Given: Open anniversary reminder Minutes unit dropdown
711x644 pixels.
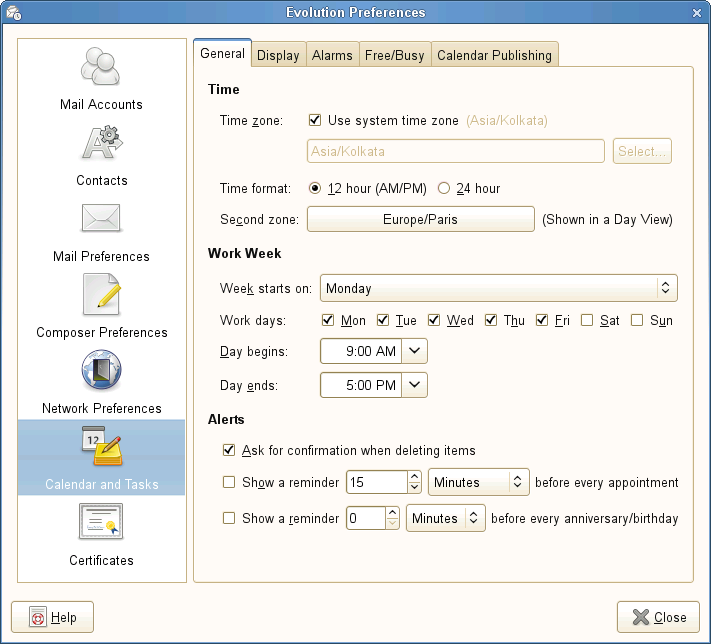Looking at the screenshot, I should point(445,518).
